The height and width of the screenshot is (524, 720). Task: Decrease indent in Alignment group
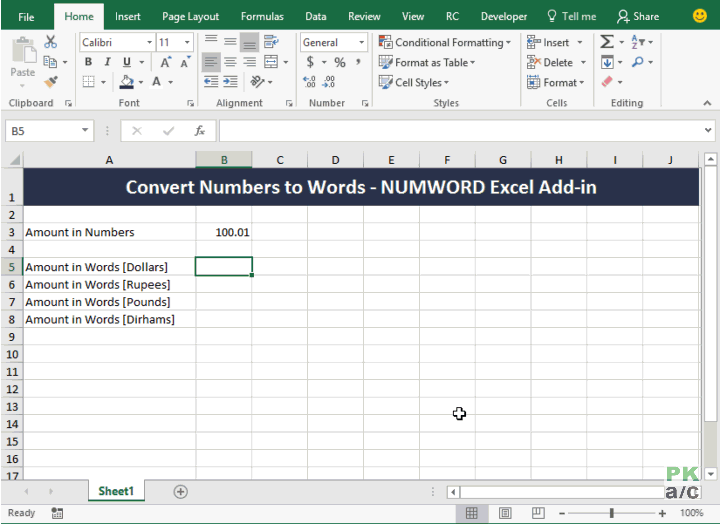click(x=211, y=82)
